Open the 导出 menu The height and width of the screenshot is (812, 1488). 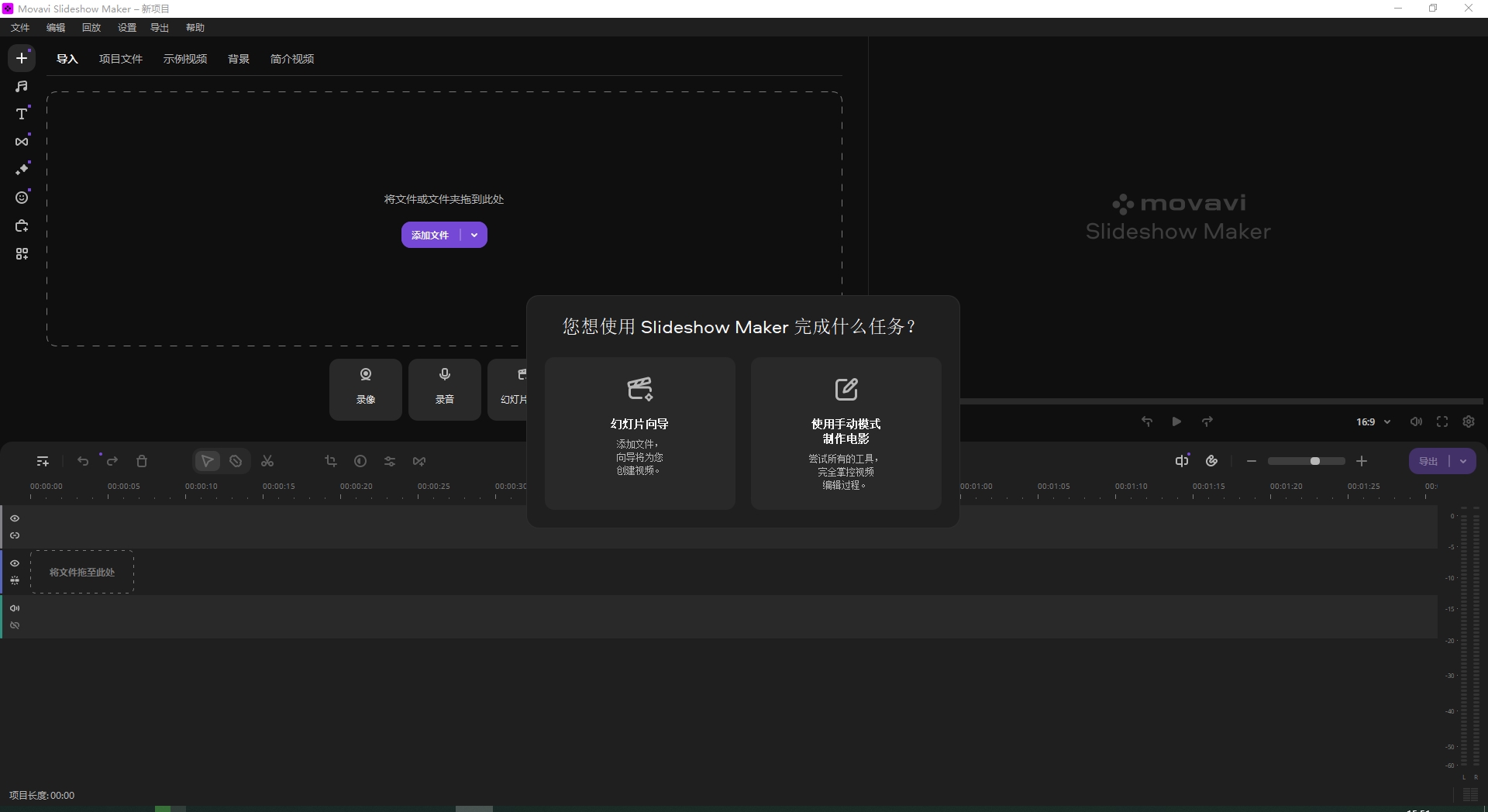point(160,27)
